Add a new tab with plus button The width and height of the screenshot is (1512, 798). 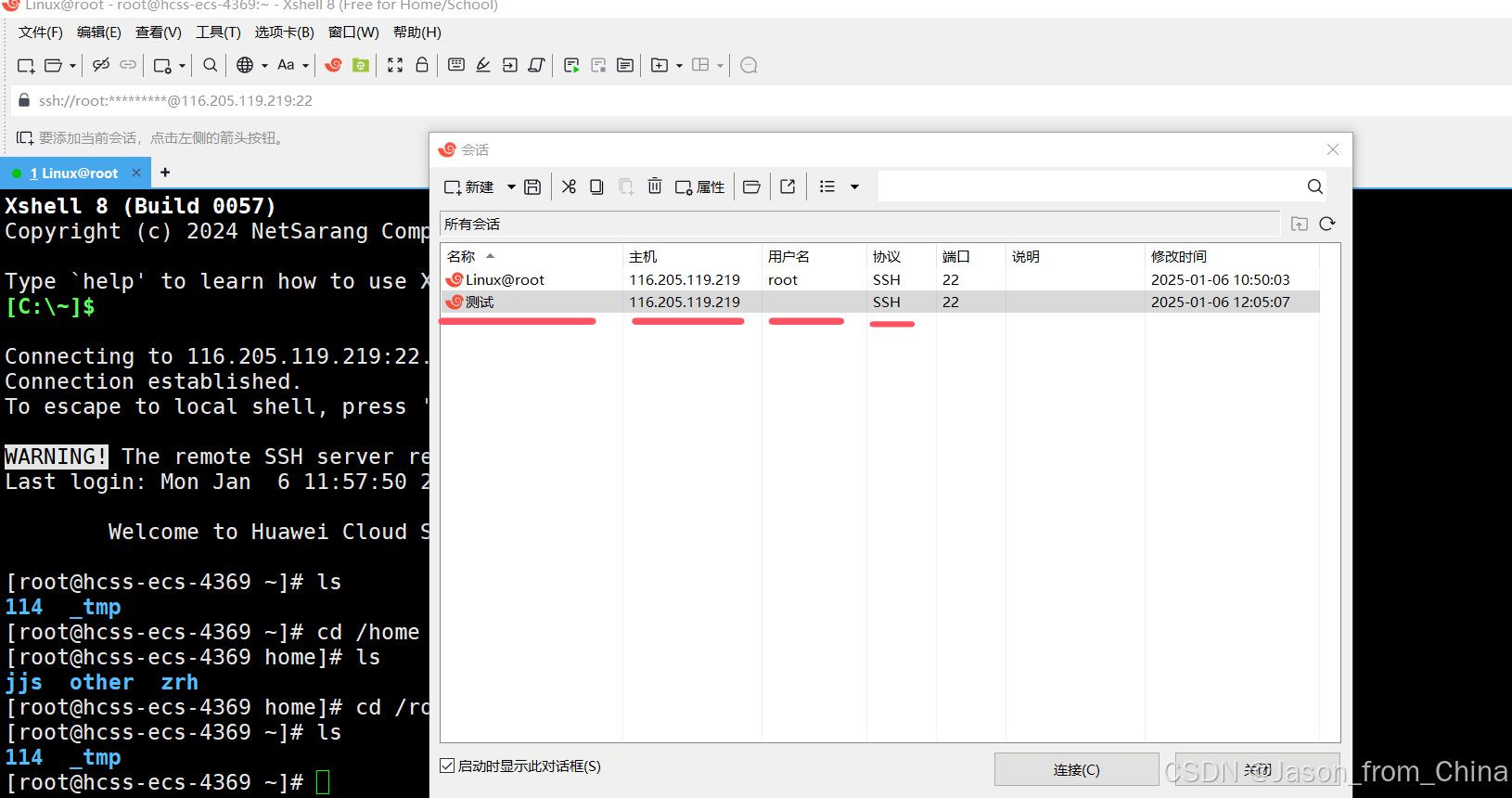point(165,173)
